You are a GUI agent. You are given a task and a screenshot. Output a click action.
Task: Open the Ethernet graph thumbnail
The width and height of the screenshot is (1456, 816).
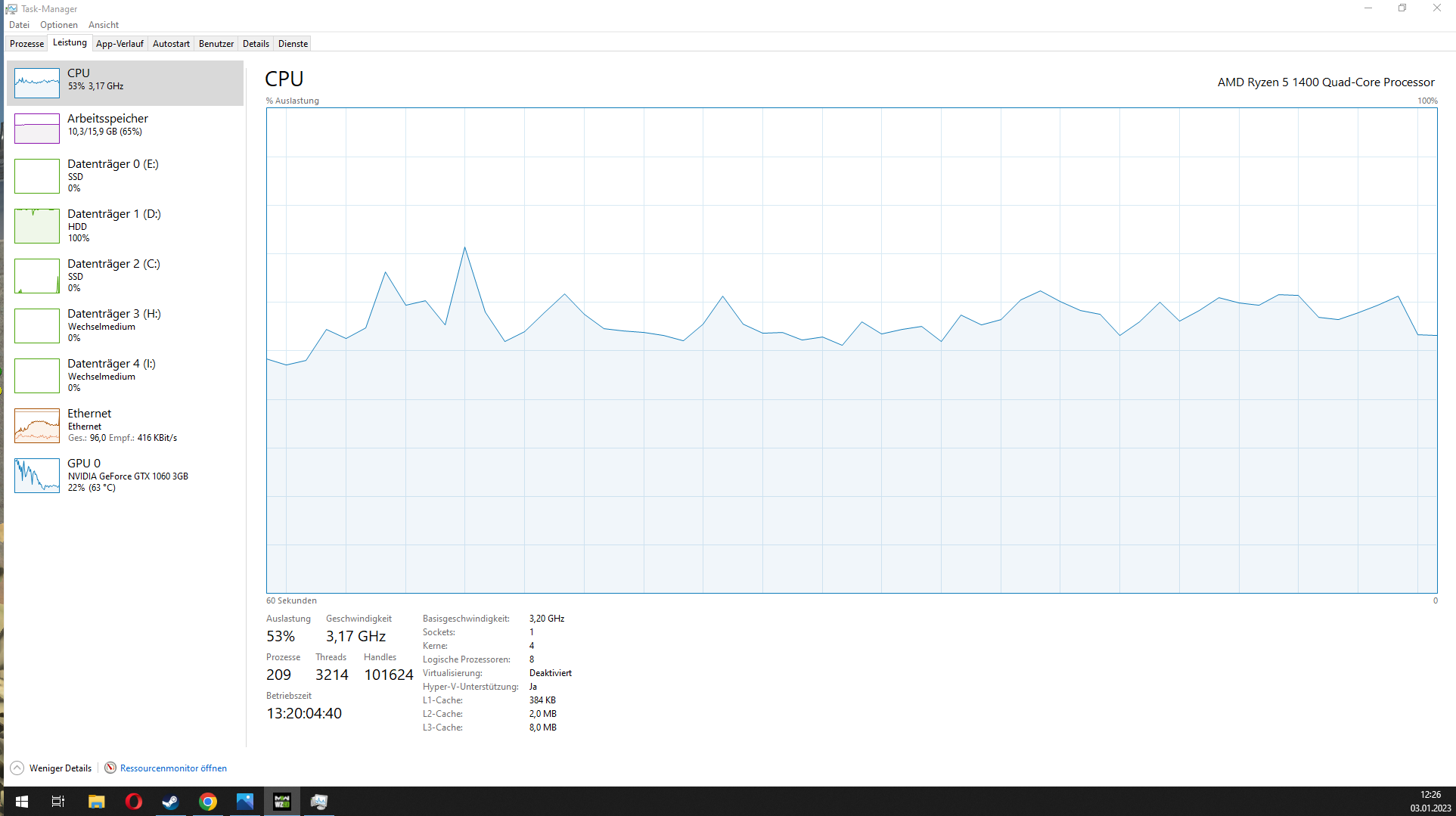[x=37, y=426]
